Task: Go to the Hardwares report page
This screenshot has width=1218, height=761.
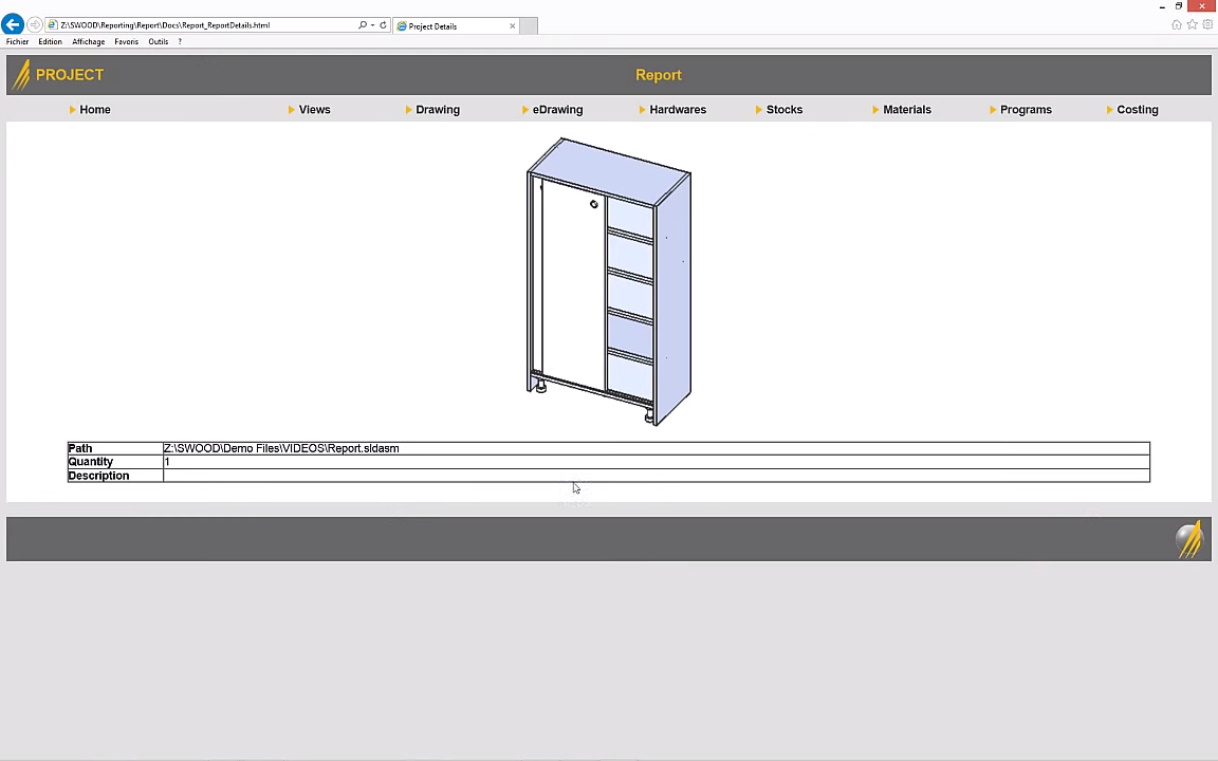Action: pos(677,110)
